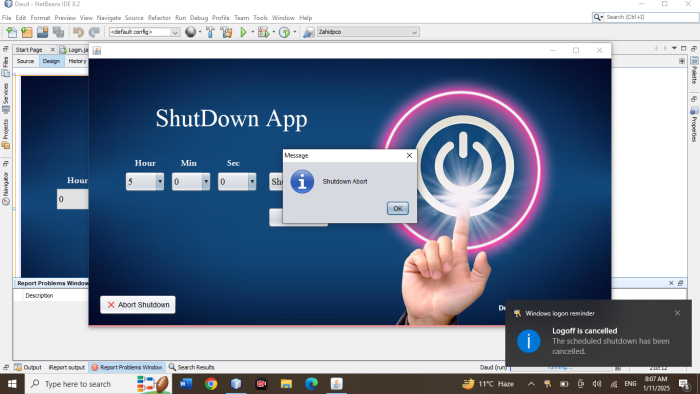
Task: Open Microsoft Edge from taskbar
Action: click(311, 384)
